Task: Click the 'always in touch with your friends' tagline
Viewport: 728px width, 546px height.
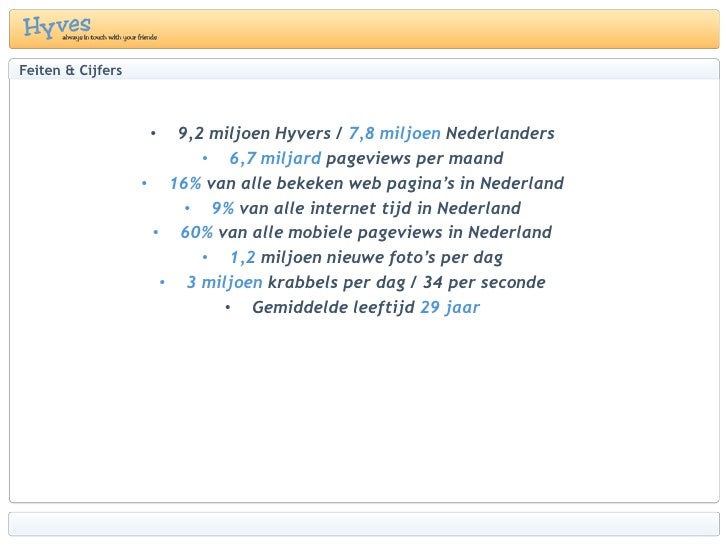Action: 110,37
